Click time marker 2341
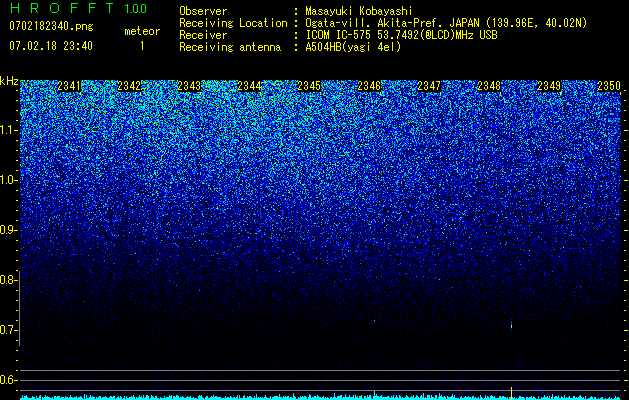The width and height of the screenshot is (629, 400). pos(69,86)
